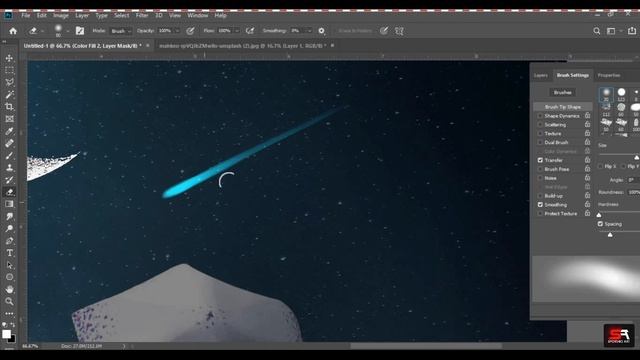
Task: Select the Ellipse shape tool
Action: 9,277
